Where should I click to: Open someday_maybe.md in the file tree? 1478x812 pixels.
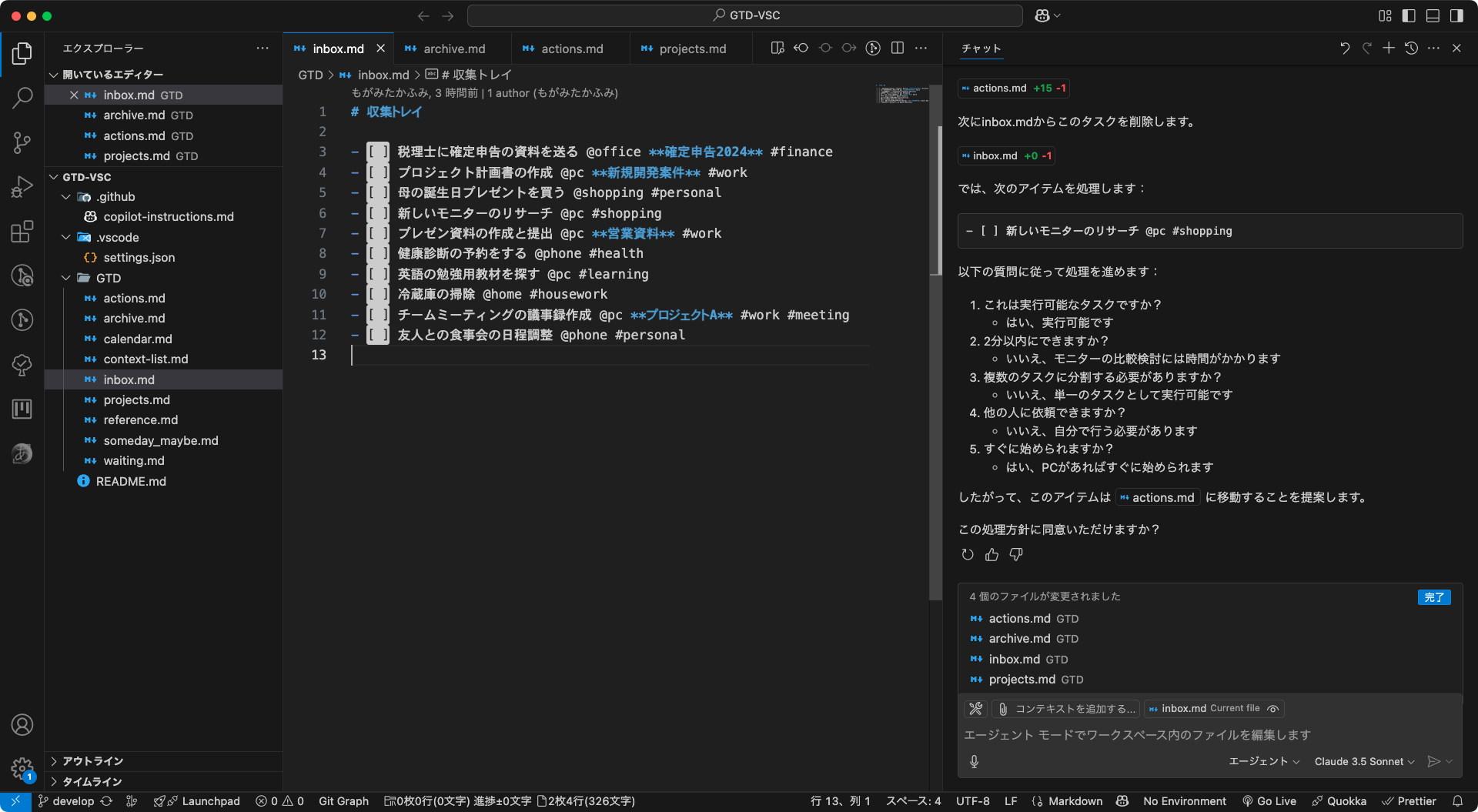tap(161, 440)
